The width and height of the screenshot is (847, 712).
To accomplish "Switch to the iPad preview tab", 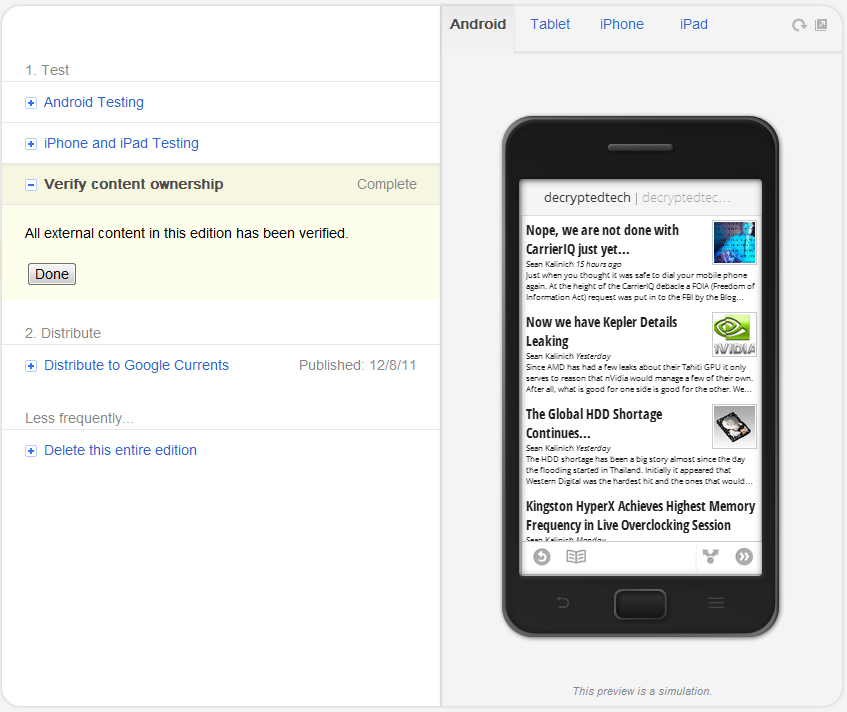I will [694, 24].
